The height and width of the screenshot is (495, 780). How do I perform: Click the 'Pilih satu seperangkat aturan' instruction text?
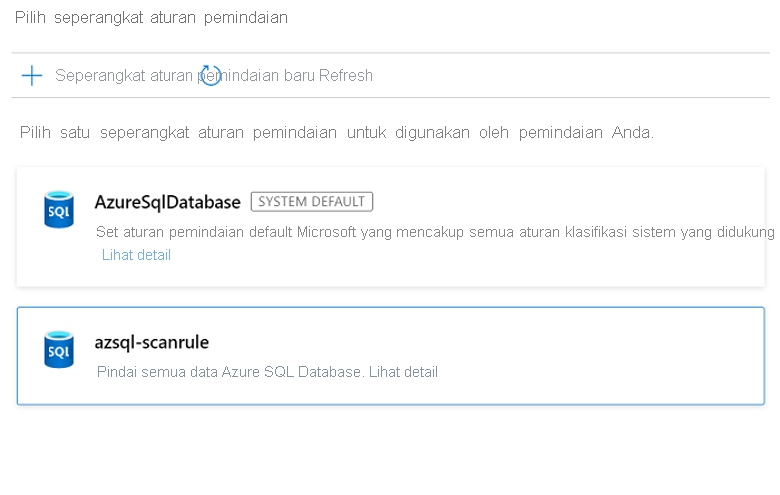pyautogui.click(x=337, y=133)
